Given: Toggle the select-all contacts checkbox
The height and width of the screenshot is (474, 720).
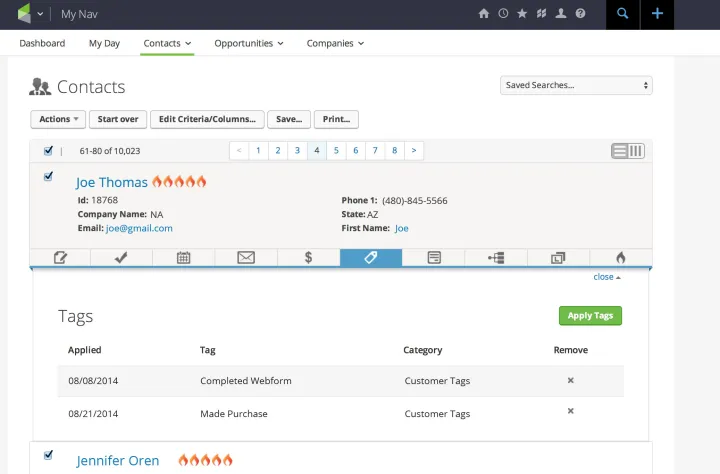Looking at the screenshot, I should pos(48,151).
